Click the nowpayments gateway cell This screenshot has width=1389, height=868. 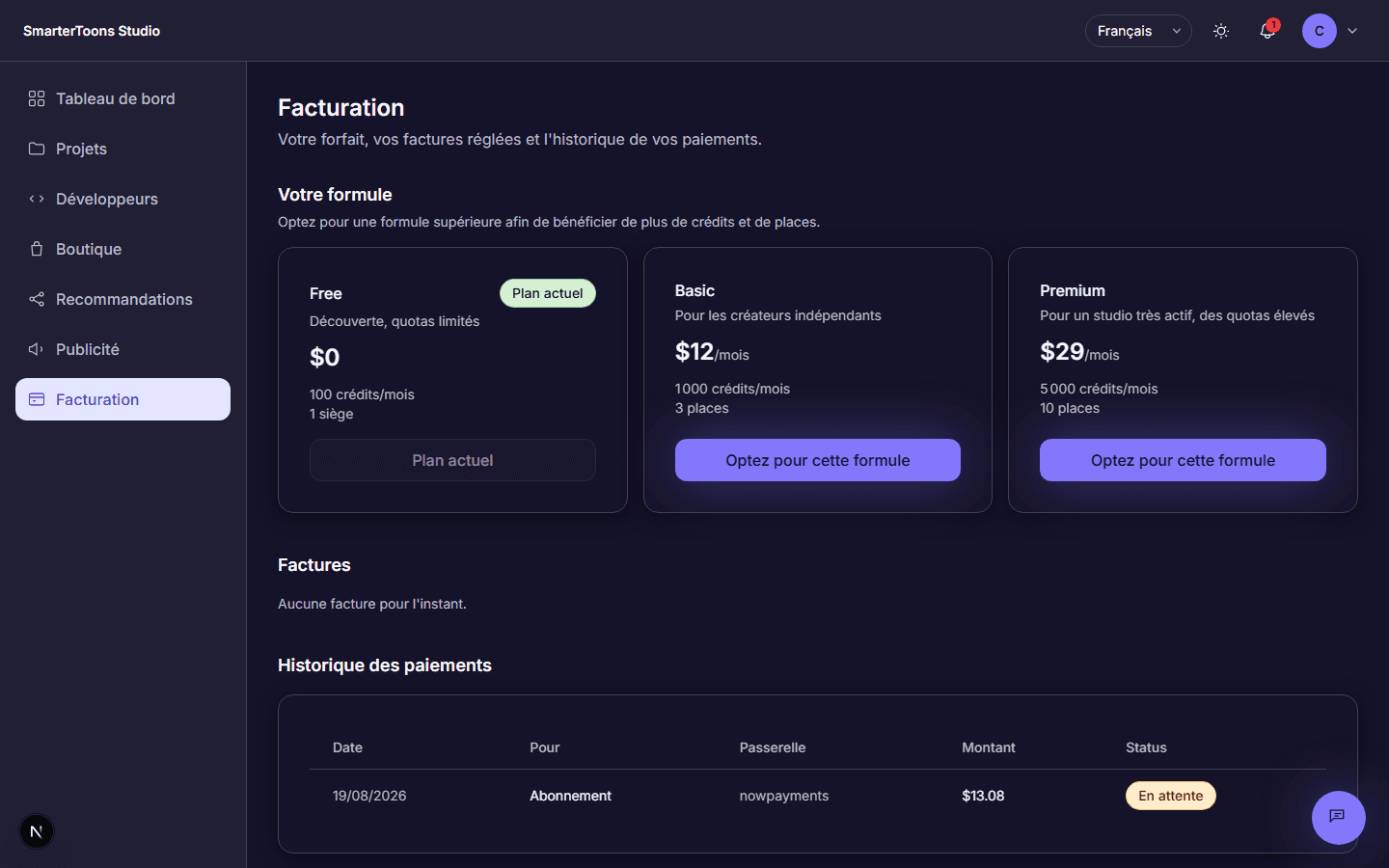(784, 796)
